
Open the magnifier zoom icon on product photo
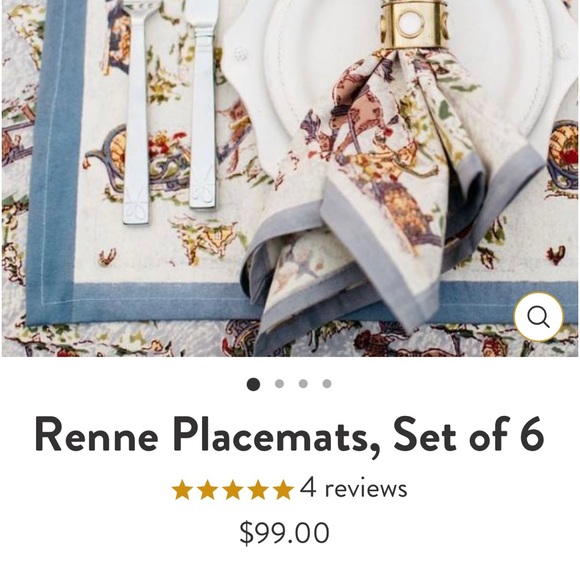pyautogui.click(x=538, y=317)
